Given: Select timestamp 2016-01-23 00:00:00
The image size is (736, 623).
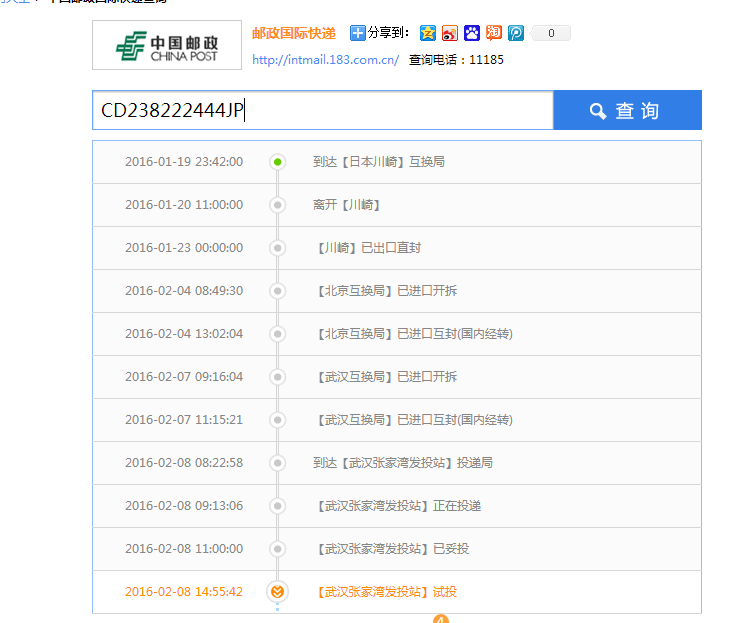Looking at the screenshot, I should pyautogui.click(x=184, y=248).
